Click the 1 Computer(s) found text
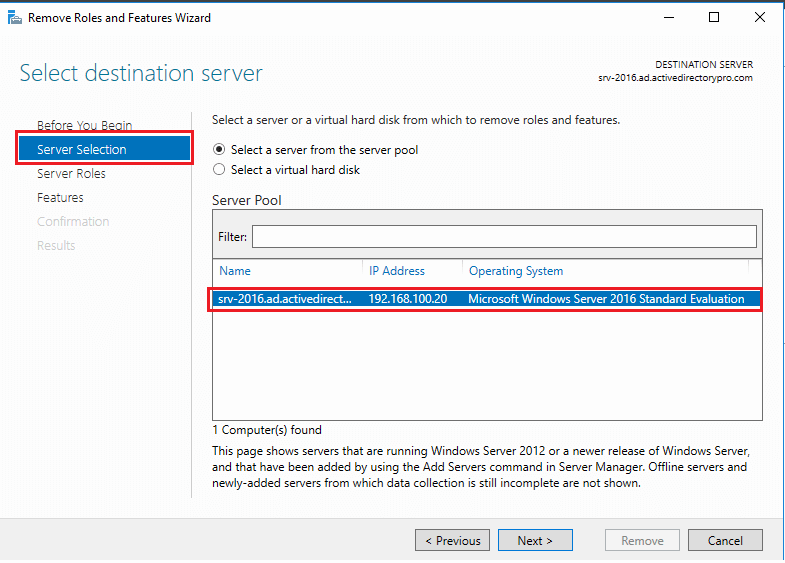 pyautogui.click(x=267, y=430)
